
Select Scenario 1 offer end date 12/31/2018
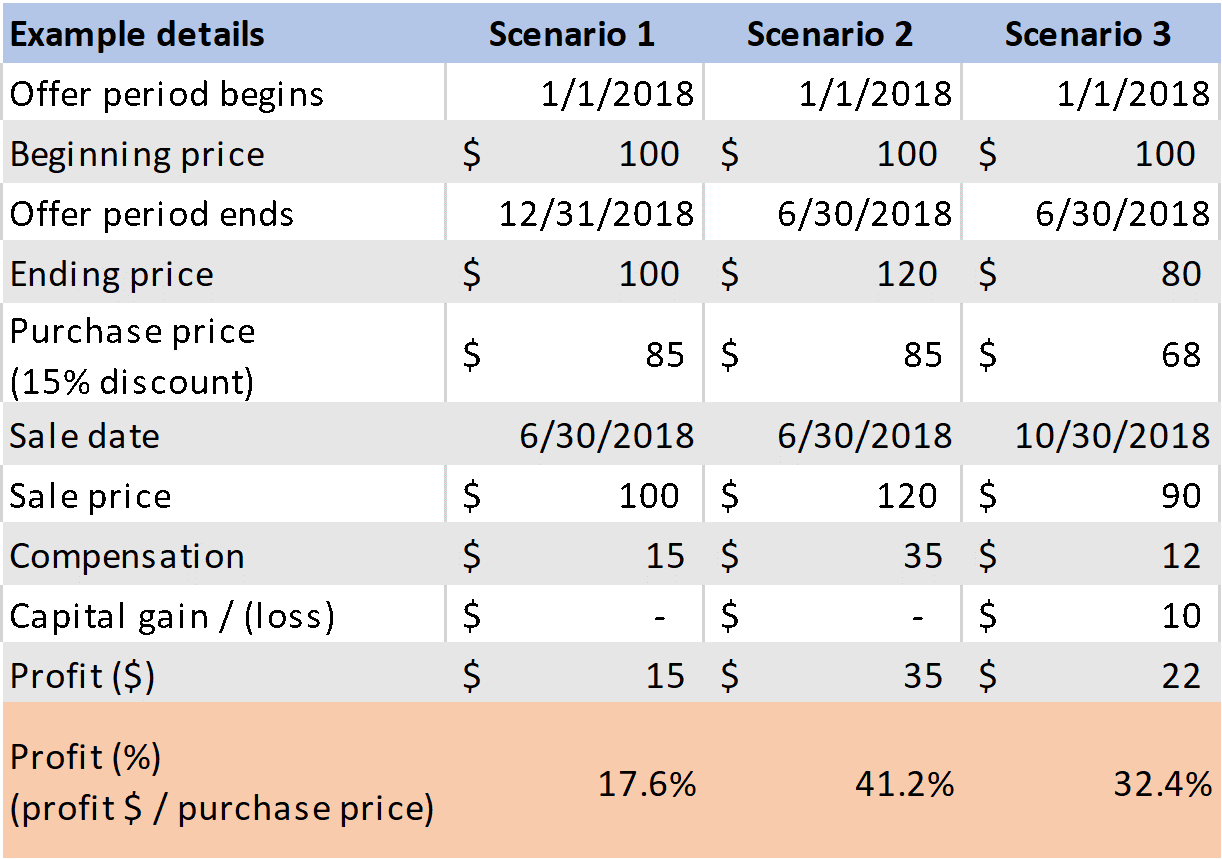(x=597, y=213)
